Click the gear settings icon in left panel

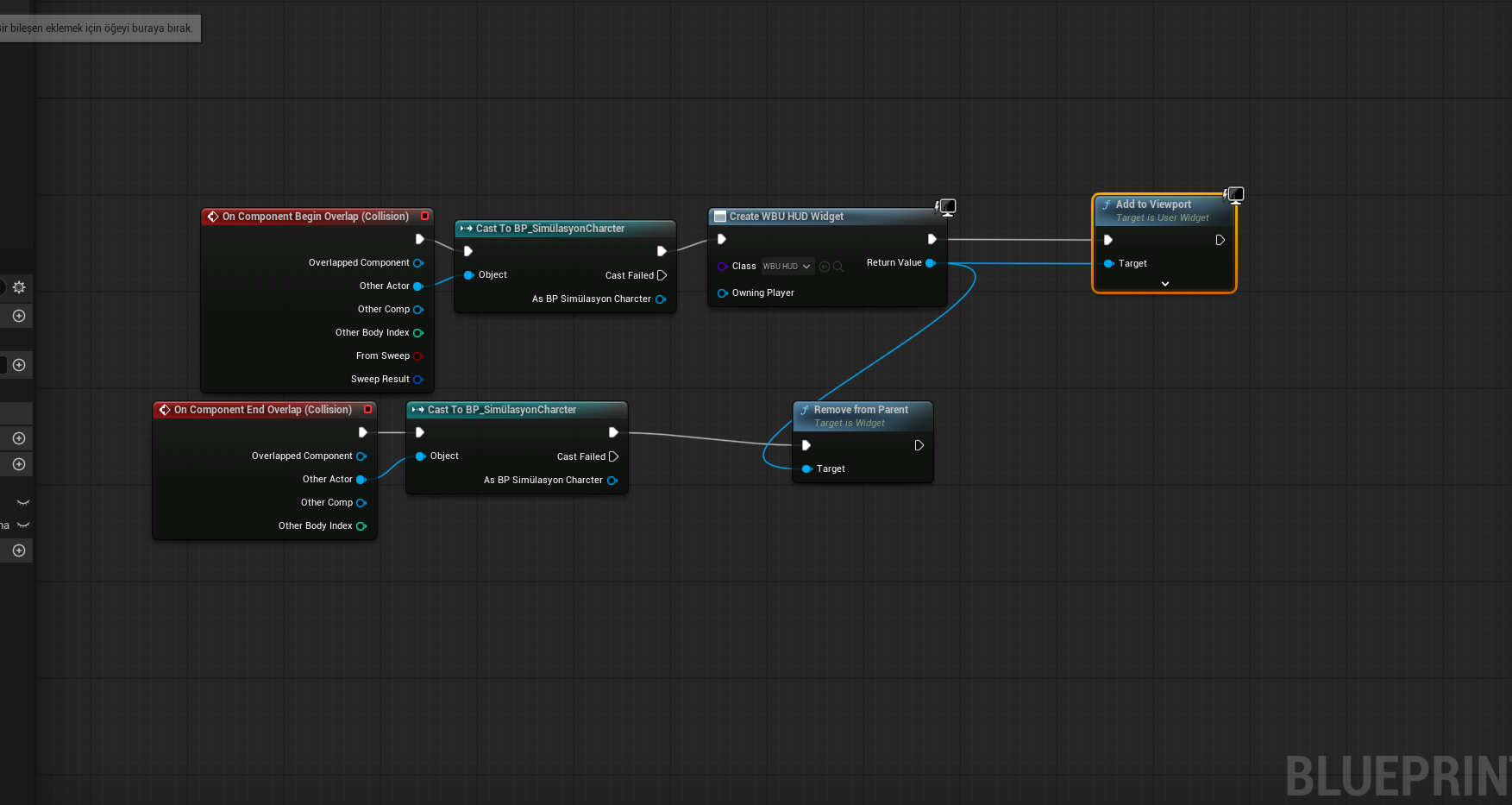pyautogui.click(x=19, y=287)
